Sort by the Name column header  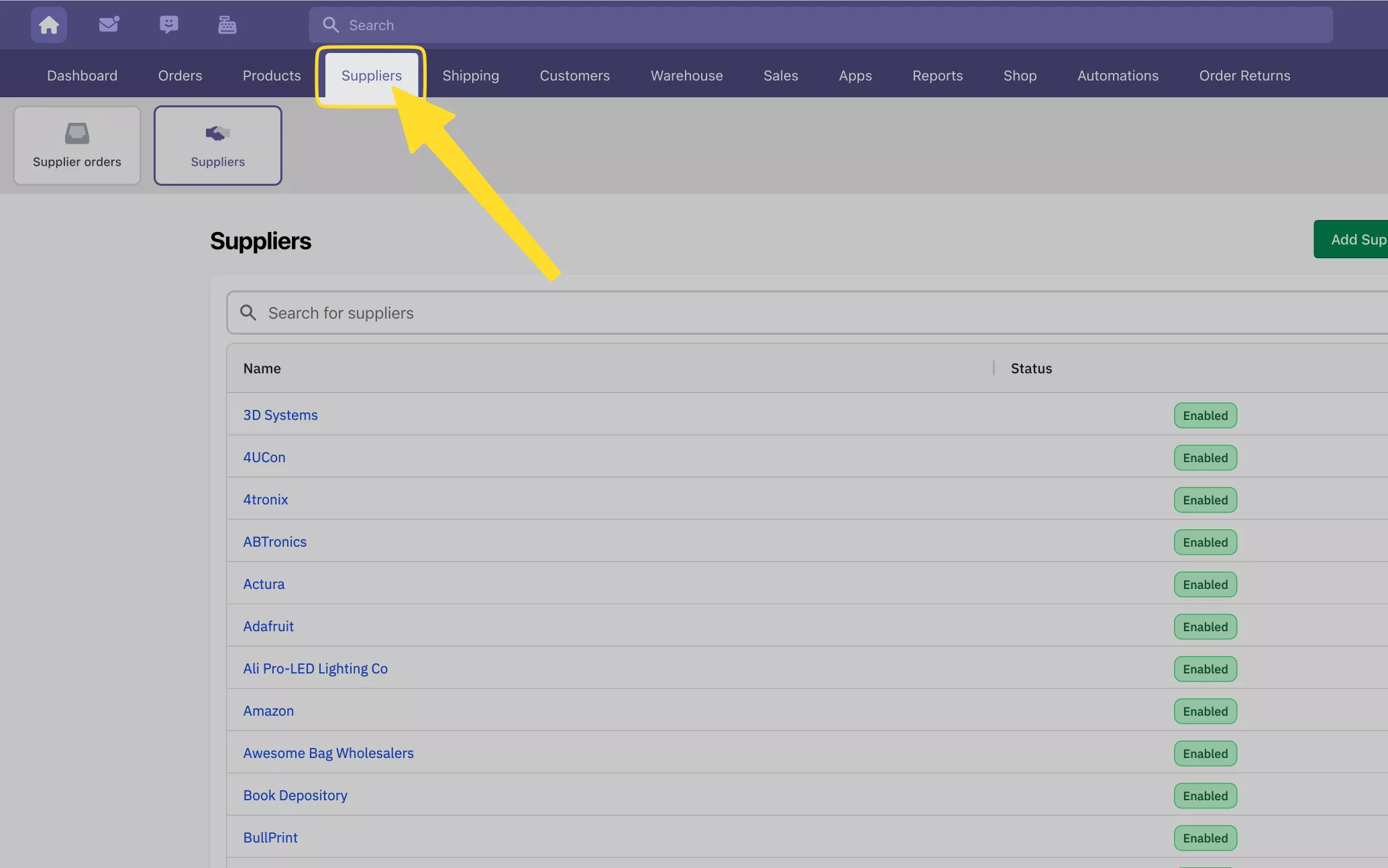(262, 368)
